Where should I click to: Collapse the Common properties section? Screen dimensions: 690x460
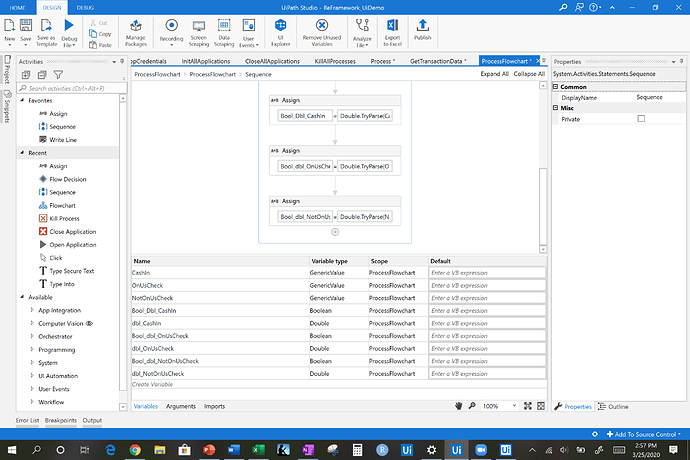[555, 87]
